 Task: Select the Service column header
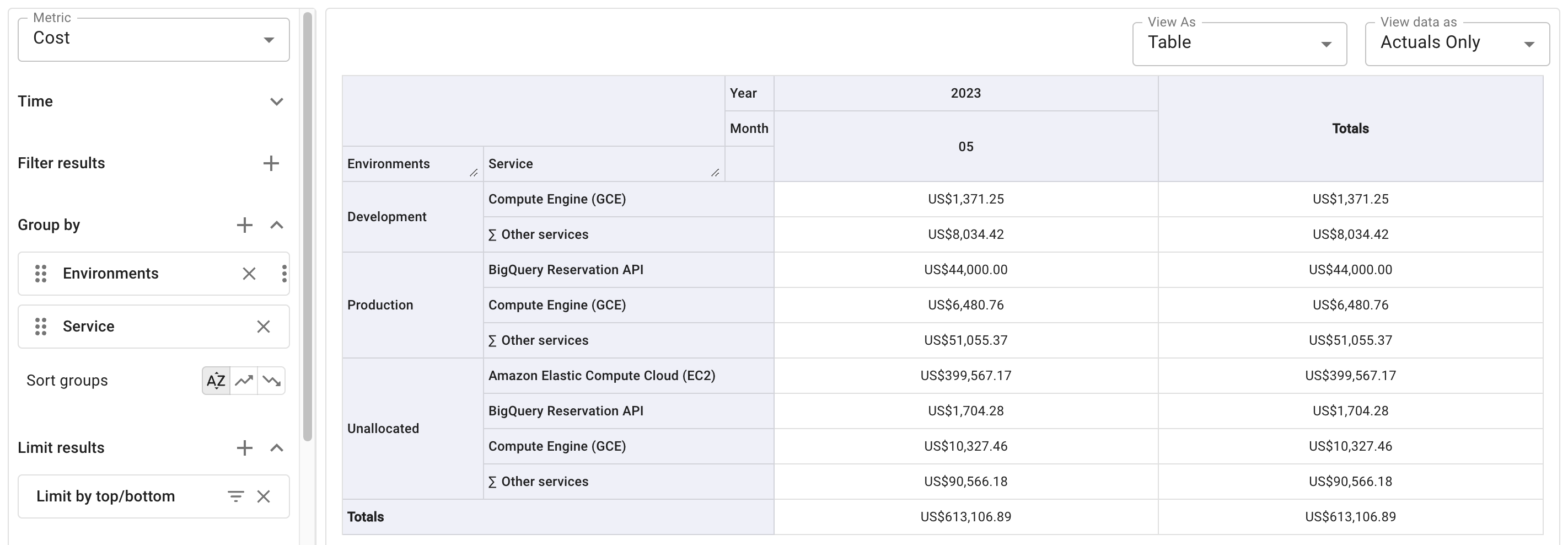click(x=604, y=164)
